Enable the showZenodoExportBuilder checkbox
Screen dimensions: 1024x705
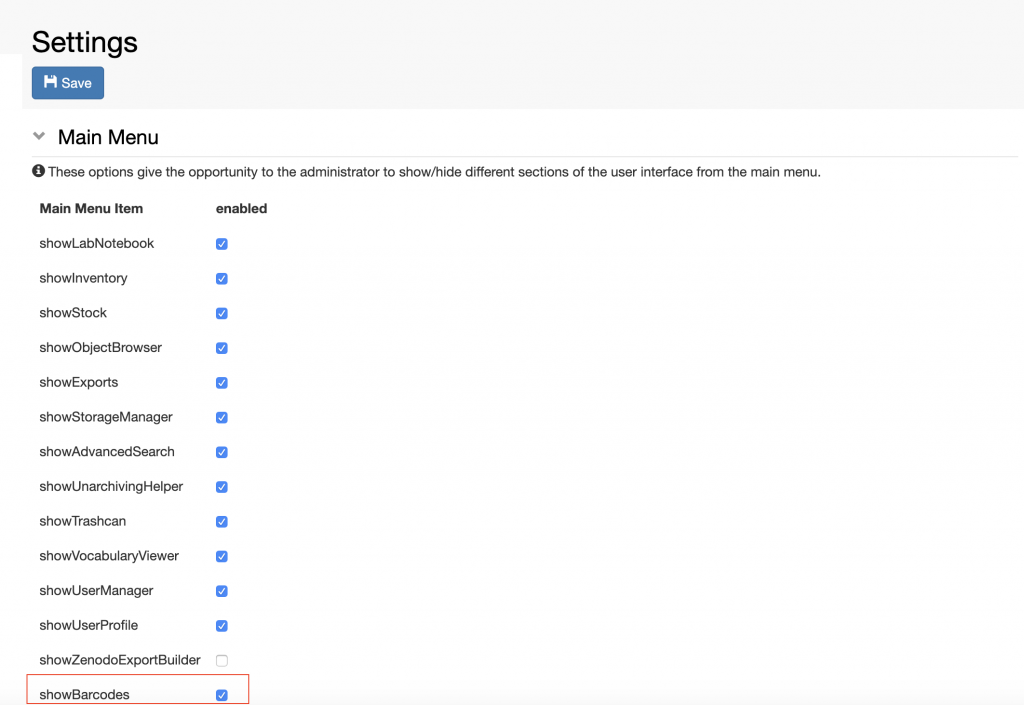pyautogui.click(x=222, y=661)
